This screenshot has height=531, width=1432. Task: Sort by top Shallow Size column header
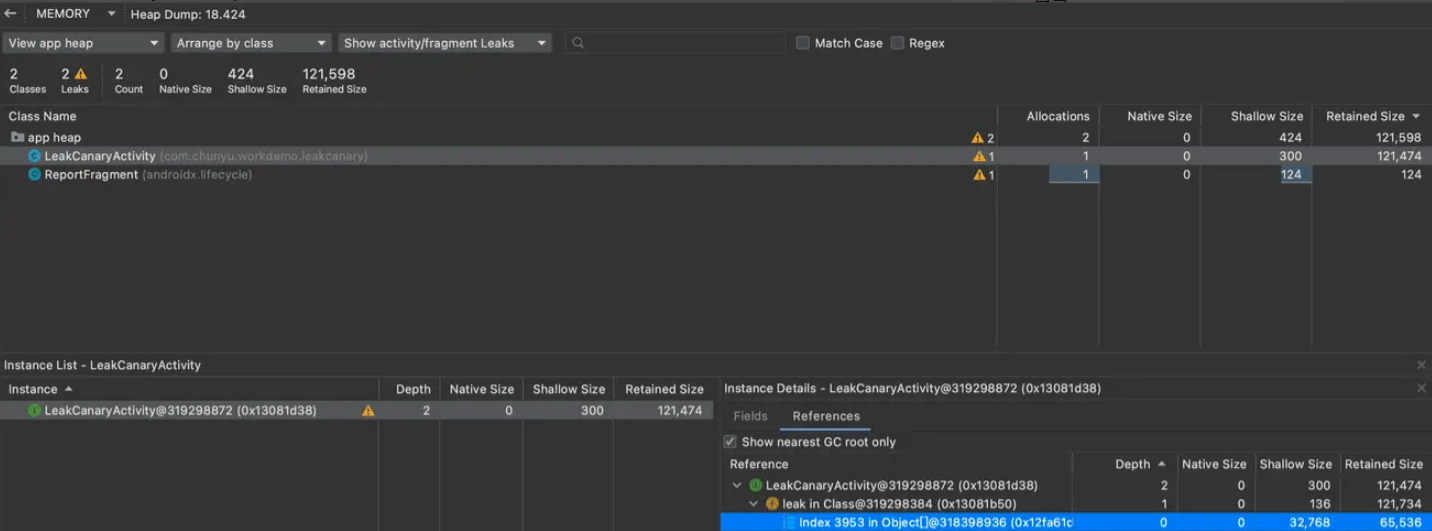[x=1256, y=116]
